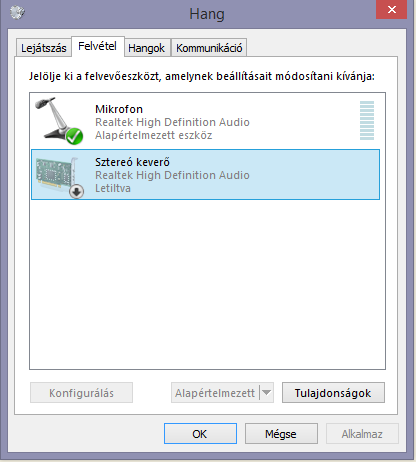
Task: Close the Hang sound dialog
Action: [x=392, y=9]
